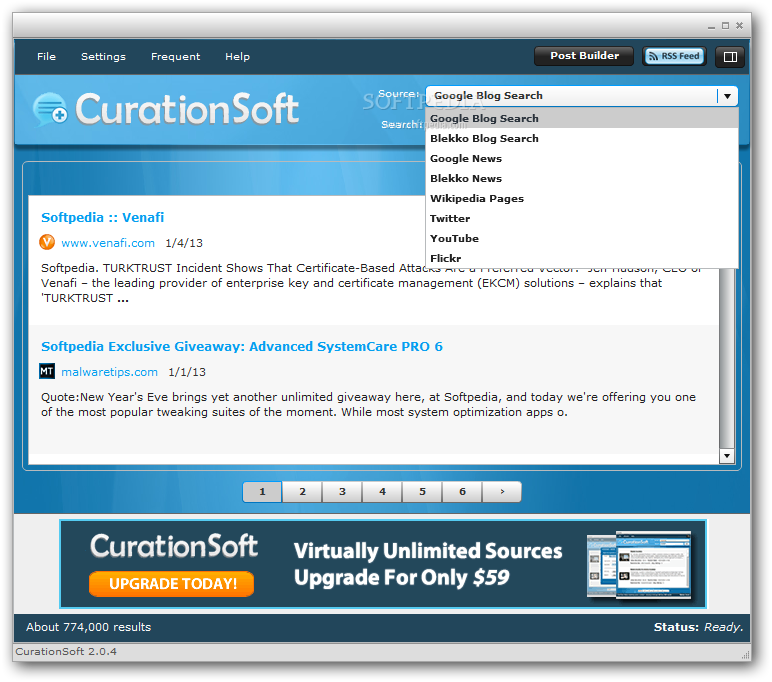Viewport: 772px width, 682px height.
Task: Click the 1/1/13 date text
Action: click(x=187, y=372)
